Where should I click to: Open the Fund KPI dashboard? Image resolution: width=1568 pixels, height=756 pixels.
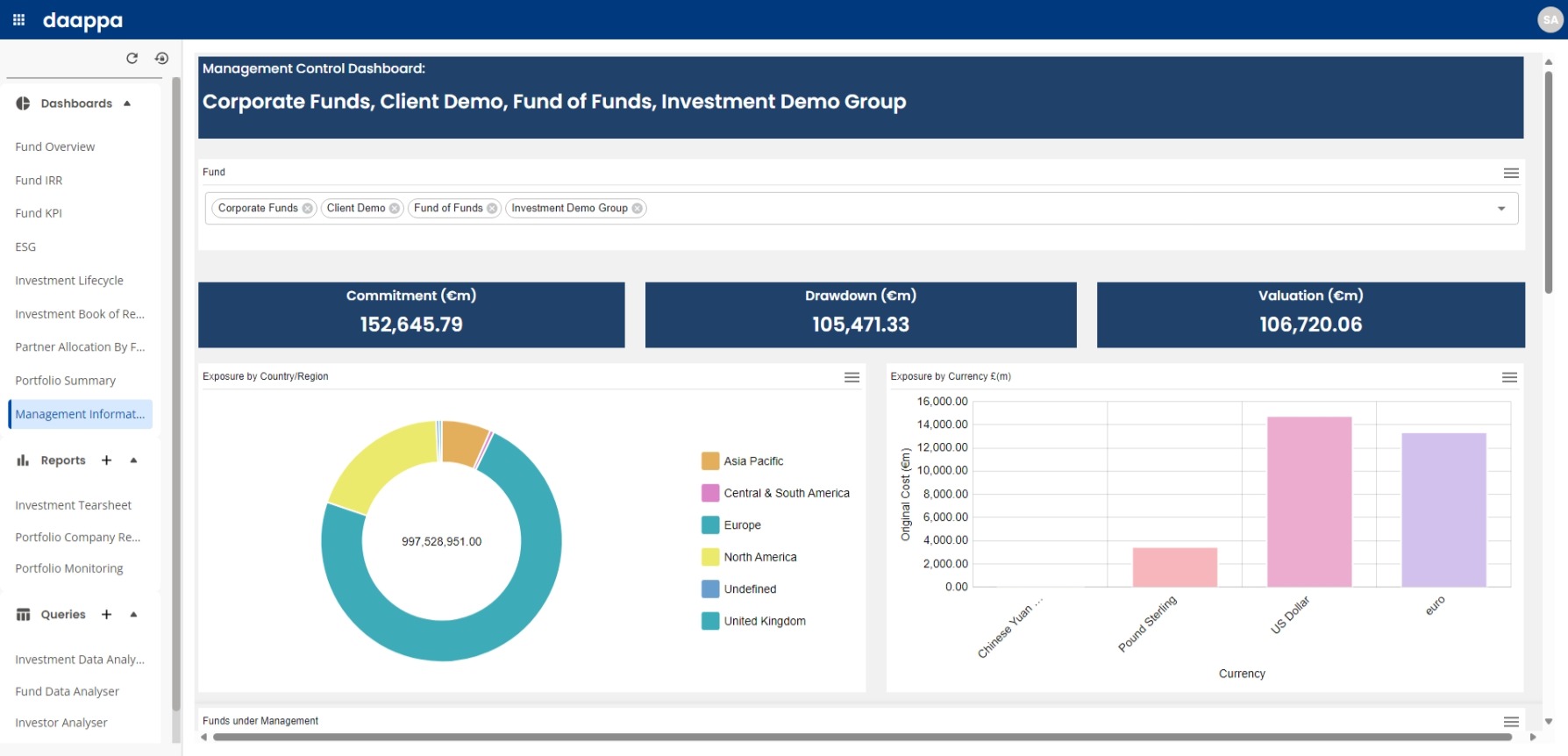click(x=39, y=213)
